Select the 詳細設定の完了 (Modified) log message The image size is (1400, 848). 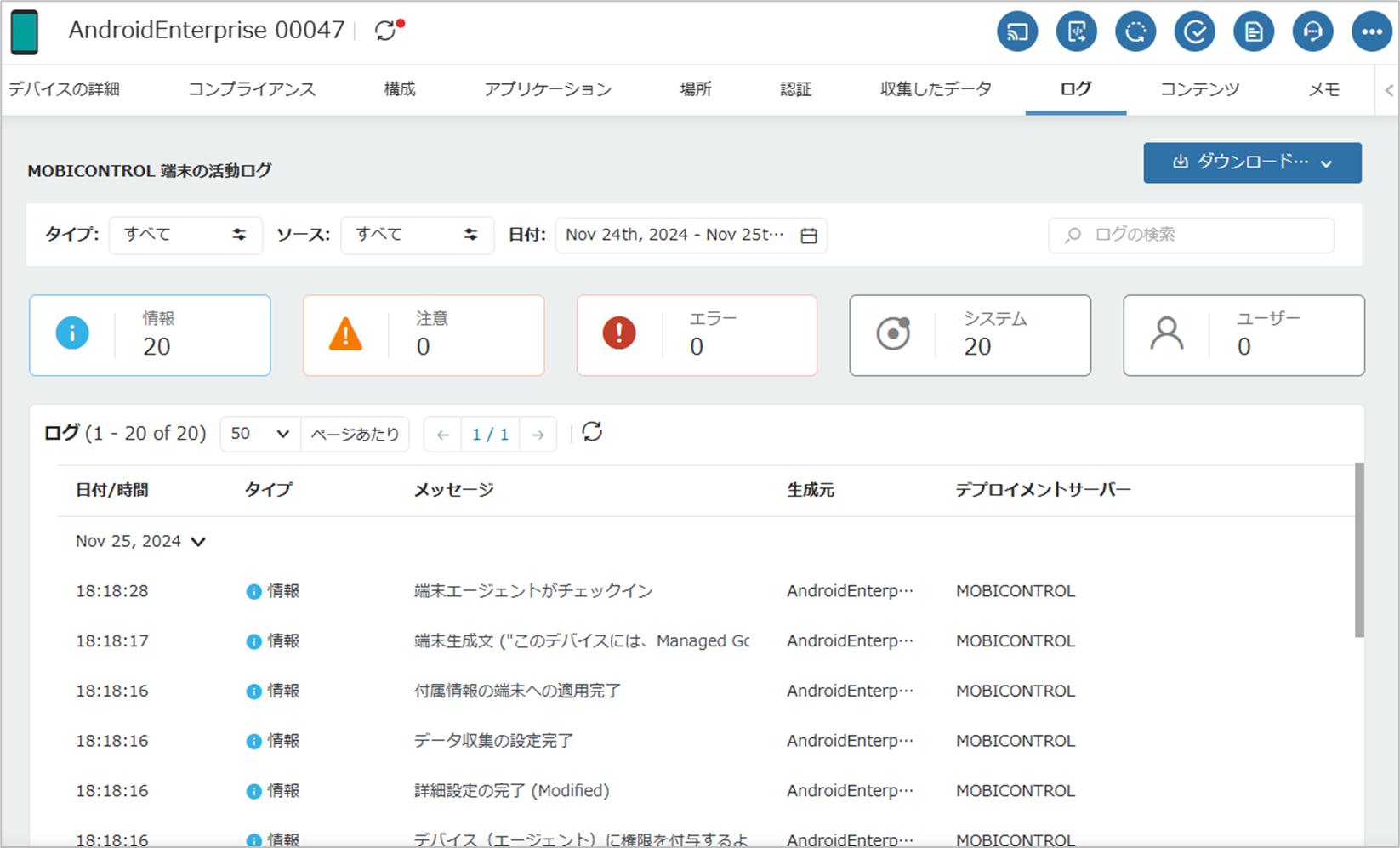[511, 791]
